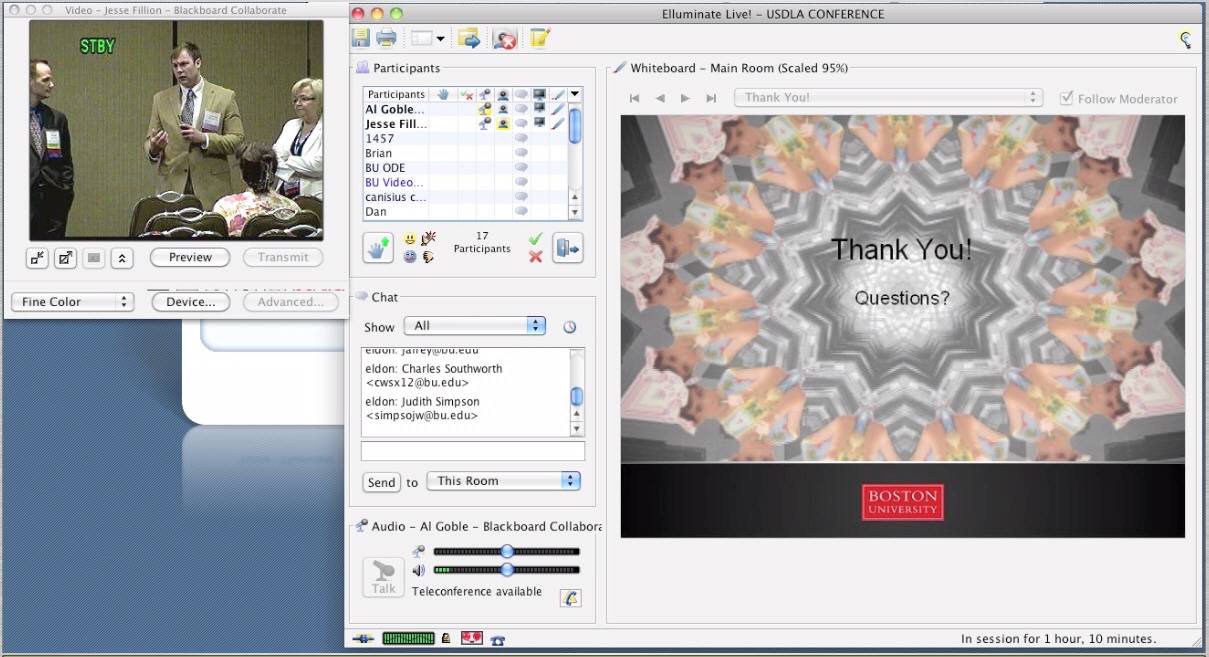Click the Save icon in the toolbar
1209x657 pixels.
(361, 39)
